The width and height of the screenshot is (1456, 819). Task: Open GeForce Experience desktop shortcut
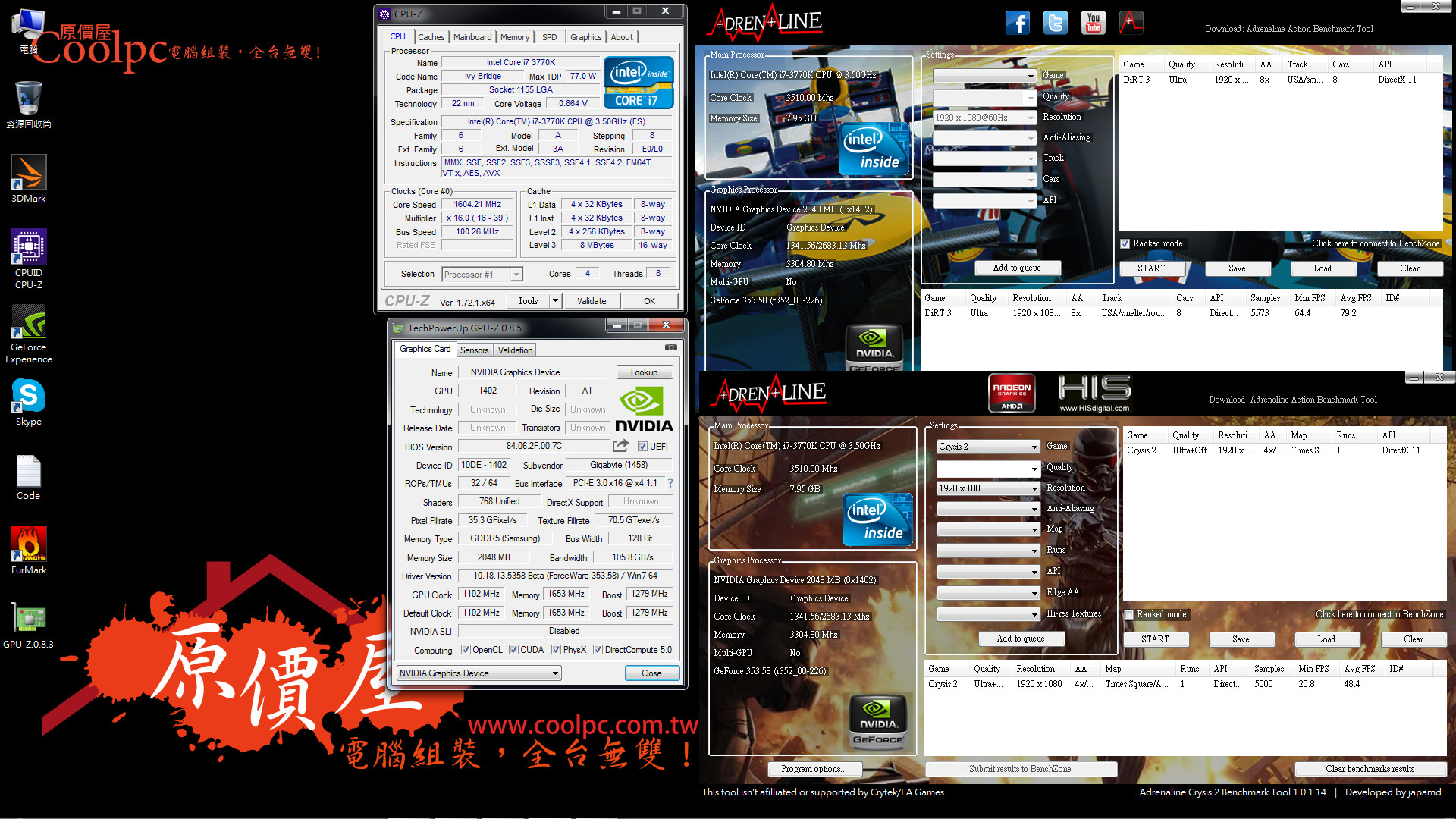click(x=28, y=334)
